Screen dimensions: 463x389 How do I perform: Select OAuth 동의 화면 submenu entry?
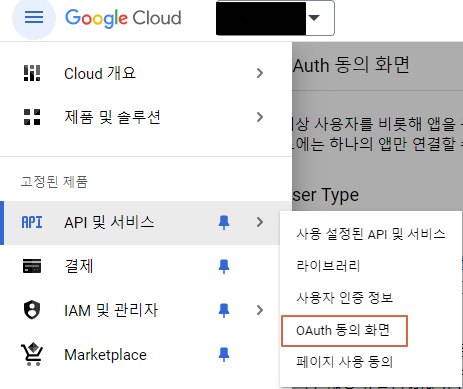344,331
